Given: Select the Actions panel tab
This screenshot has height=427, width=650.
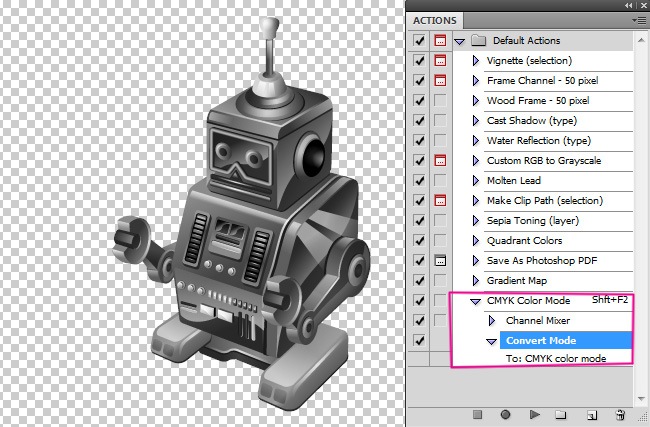Looking at the screenshot, I should (434, 20).
